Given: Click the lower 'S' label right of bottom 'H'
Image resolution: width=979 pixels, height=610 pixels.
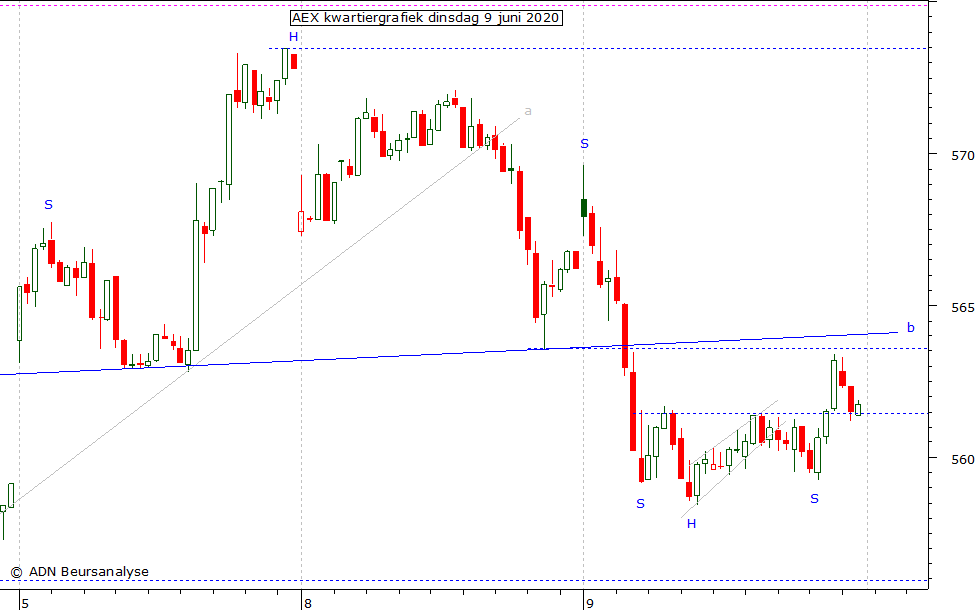Looking at the screenshot, I should (814, 498).
